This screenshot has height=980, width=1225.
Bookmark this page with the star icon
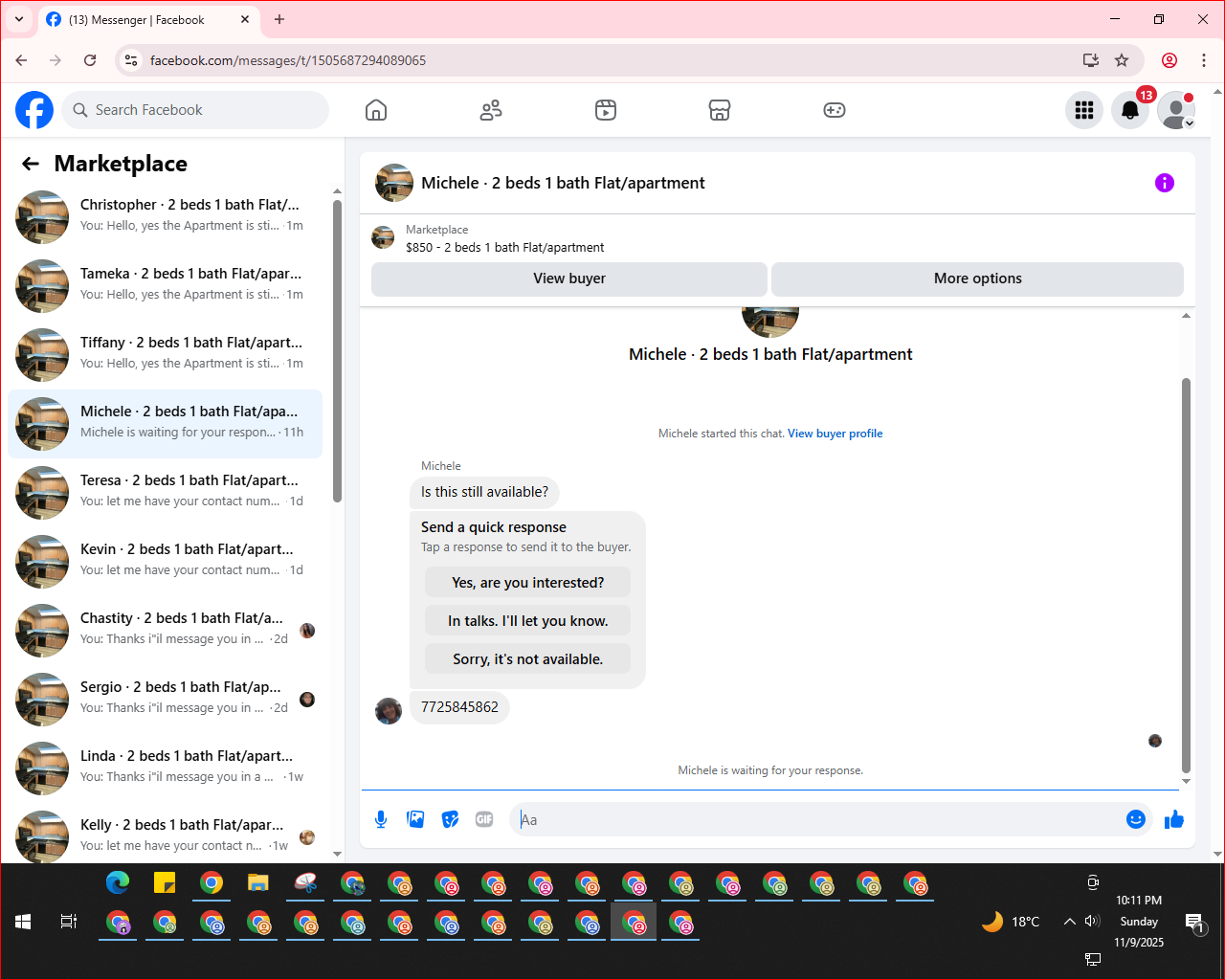click(x=1122, y=60)
